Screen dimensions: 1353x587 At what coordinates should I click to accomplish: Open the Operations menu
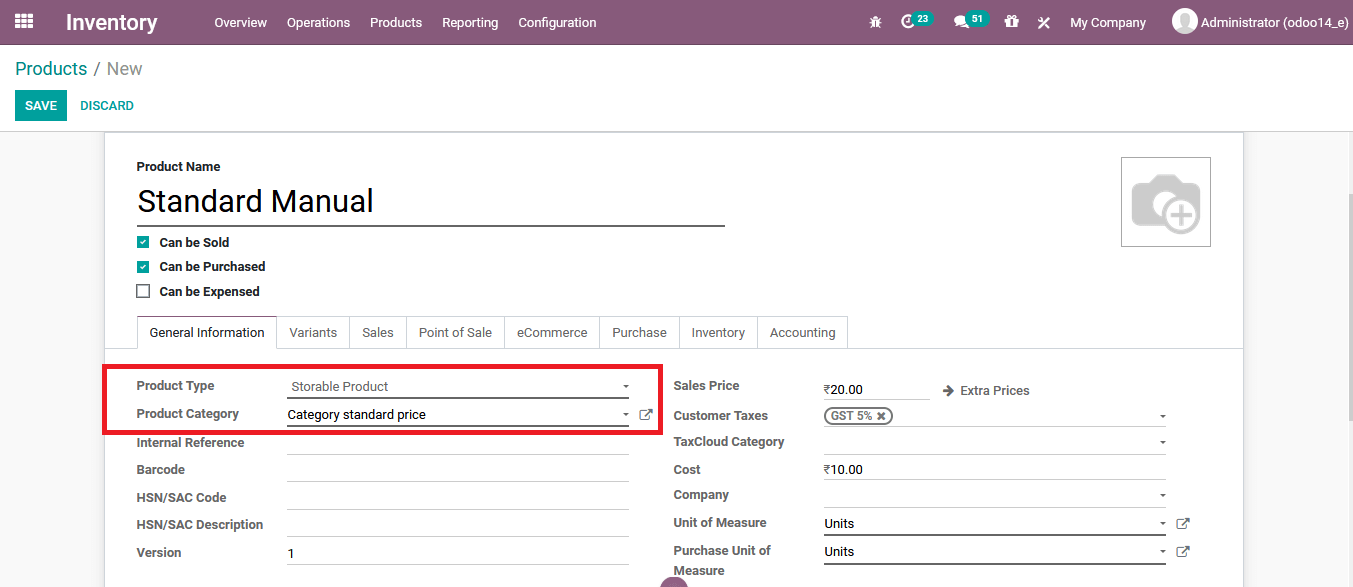click(x=318, y=22)
